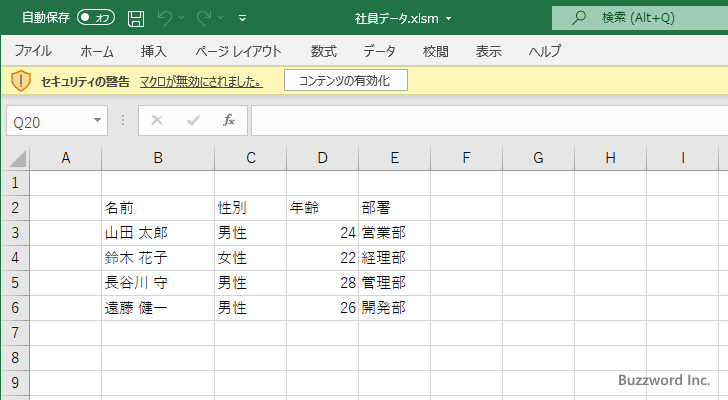Click the Insert Function fx icon
This screenshot has height=400, width=728.
point(228,120)
